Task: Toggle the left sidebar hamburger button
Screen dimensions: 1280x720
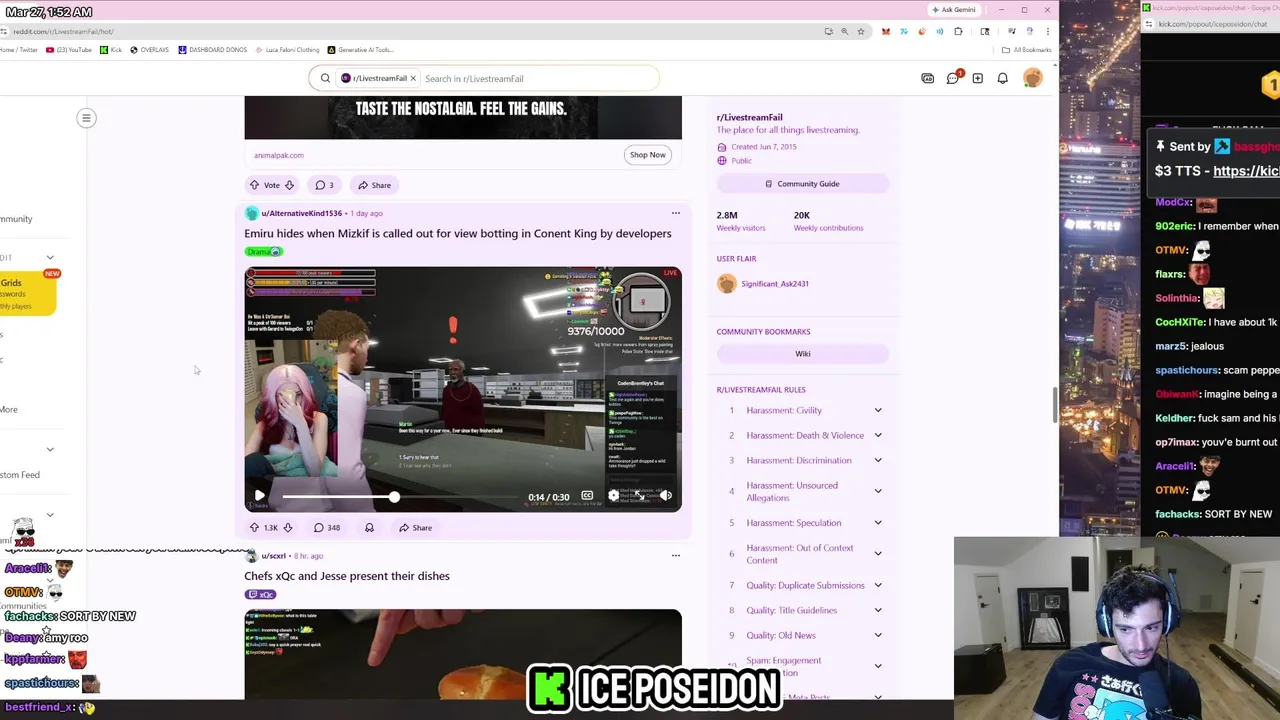Action: click(86, 118)
